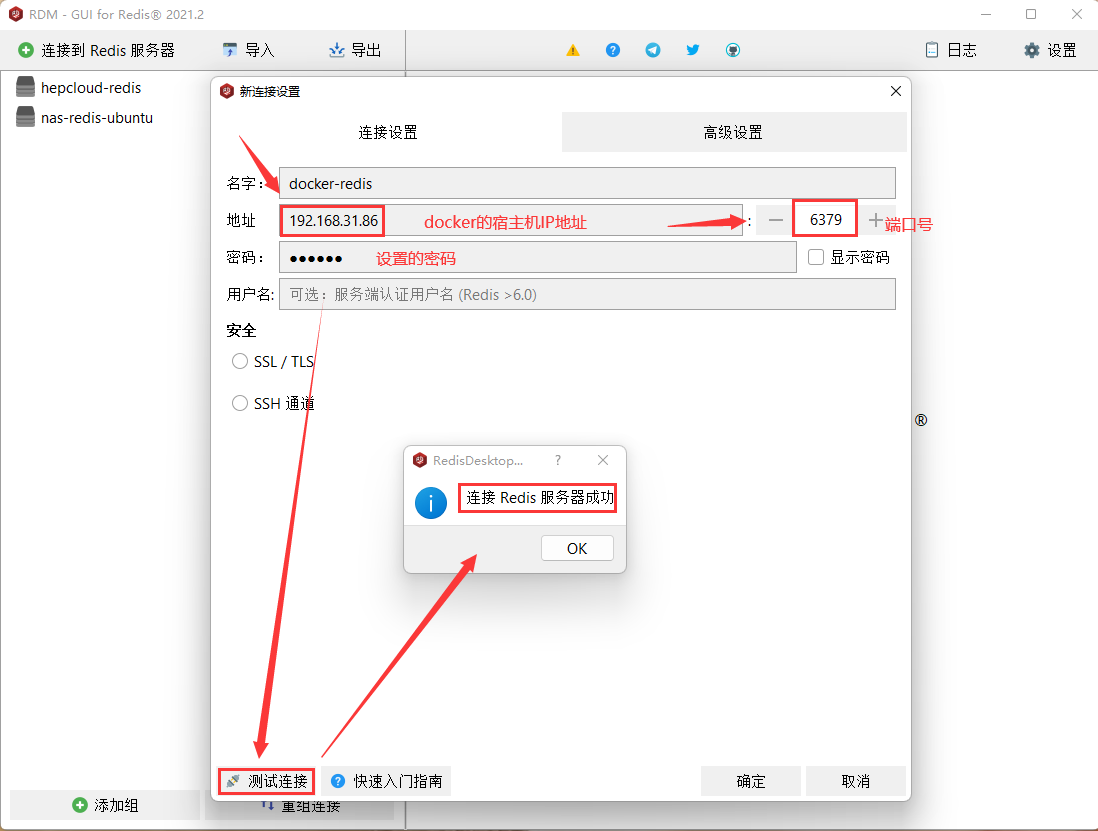Viewport: 1098px width, 831px height.
Task: Click the 密码 password field
Action: point(537,258)
